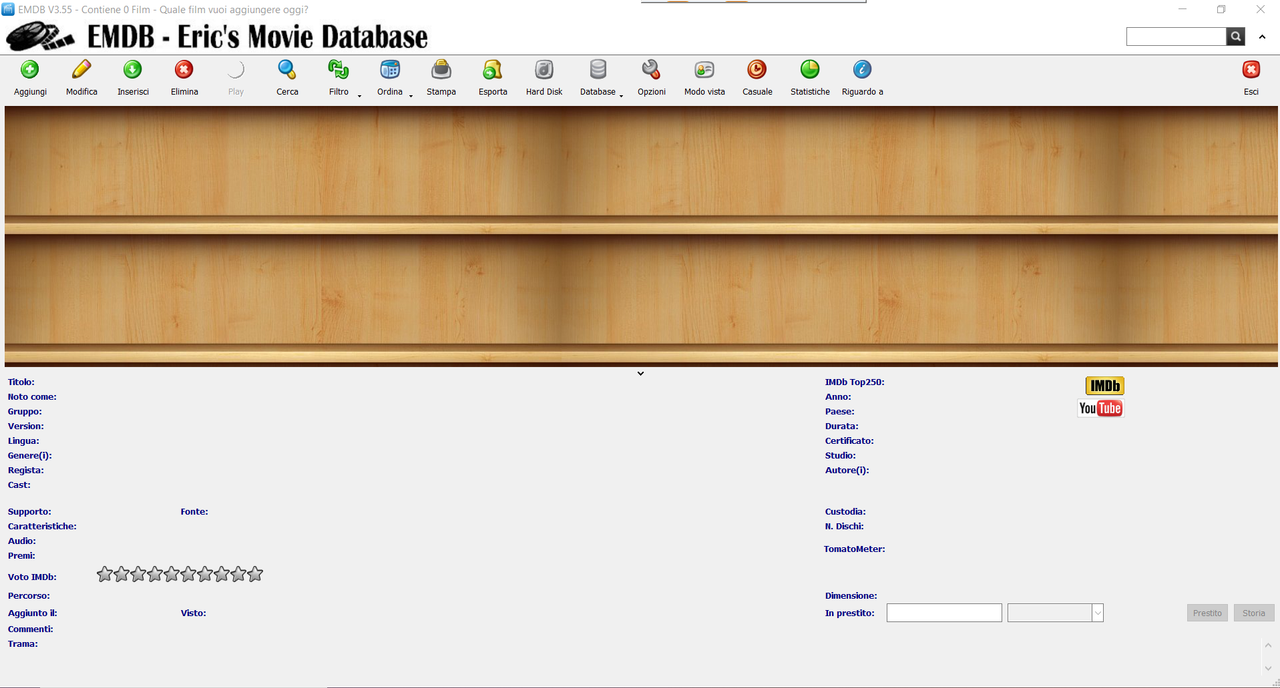Click the Titolo: label

[21, 382]
